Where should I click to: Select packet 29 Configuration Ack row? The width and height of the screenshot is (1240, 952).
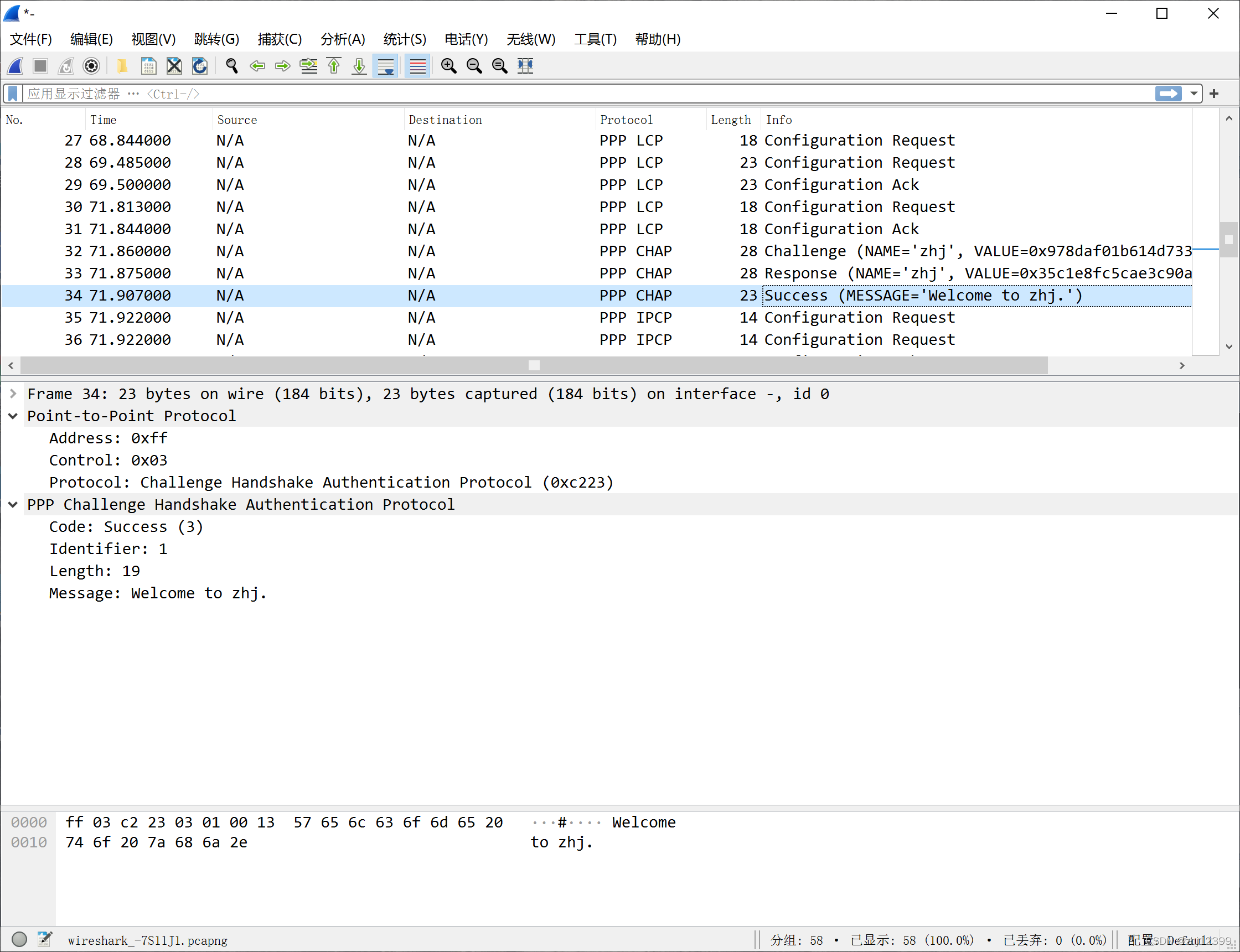[x=596, y=185]
